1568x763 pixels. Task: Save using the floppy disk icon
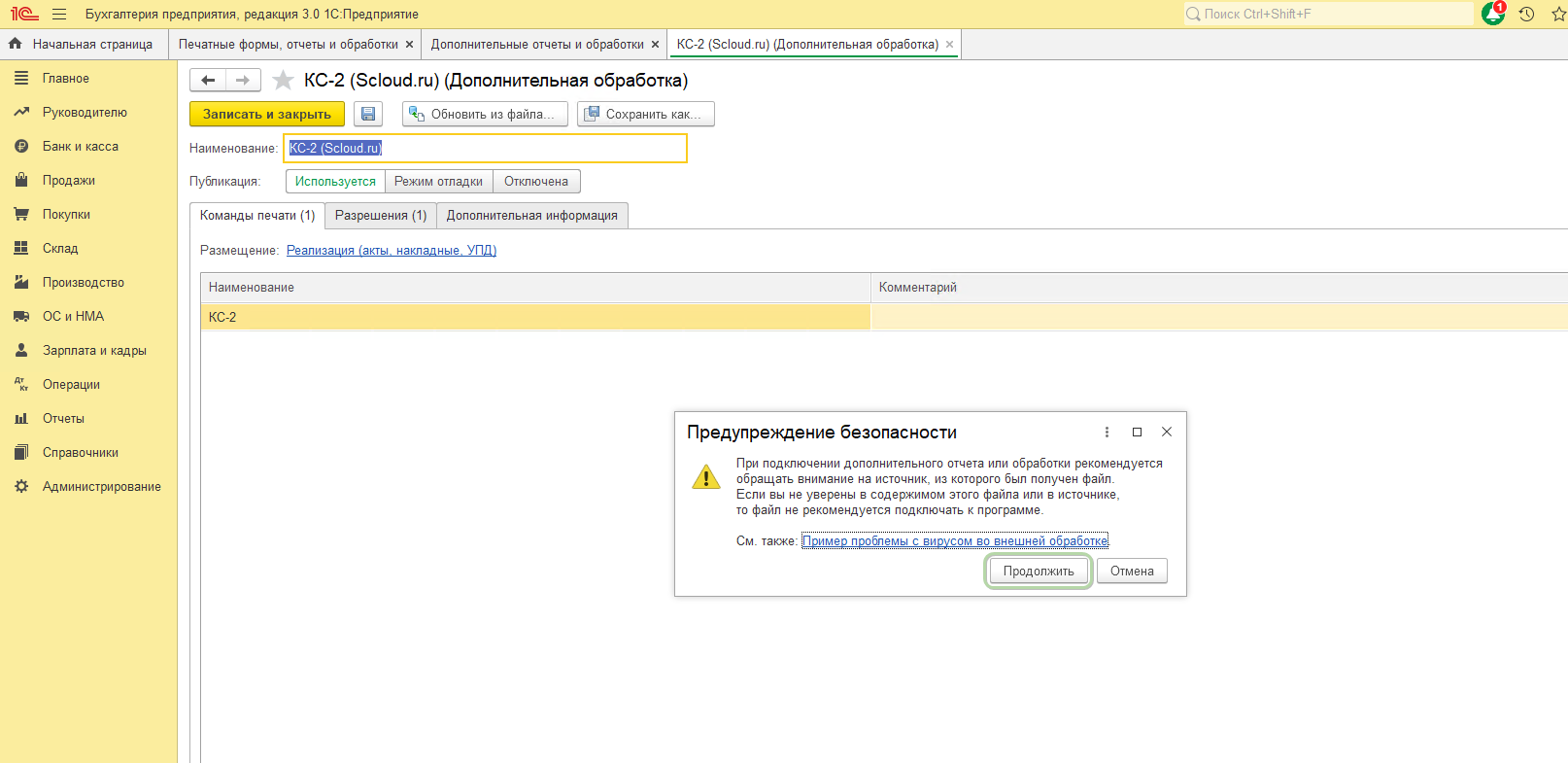(368, 114)
